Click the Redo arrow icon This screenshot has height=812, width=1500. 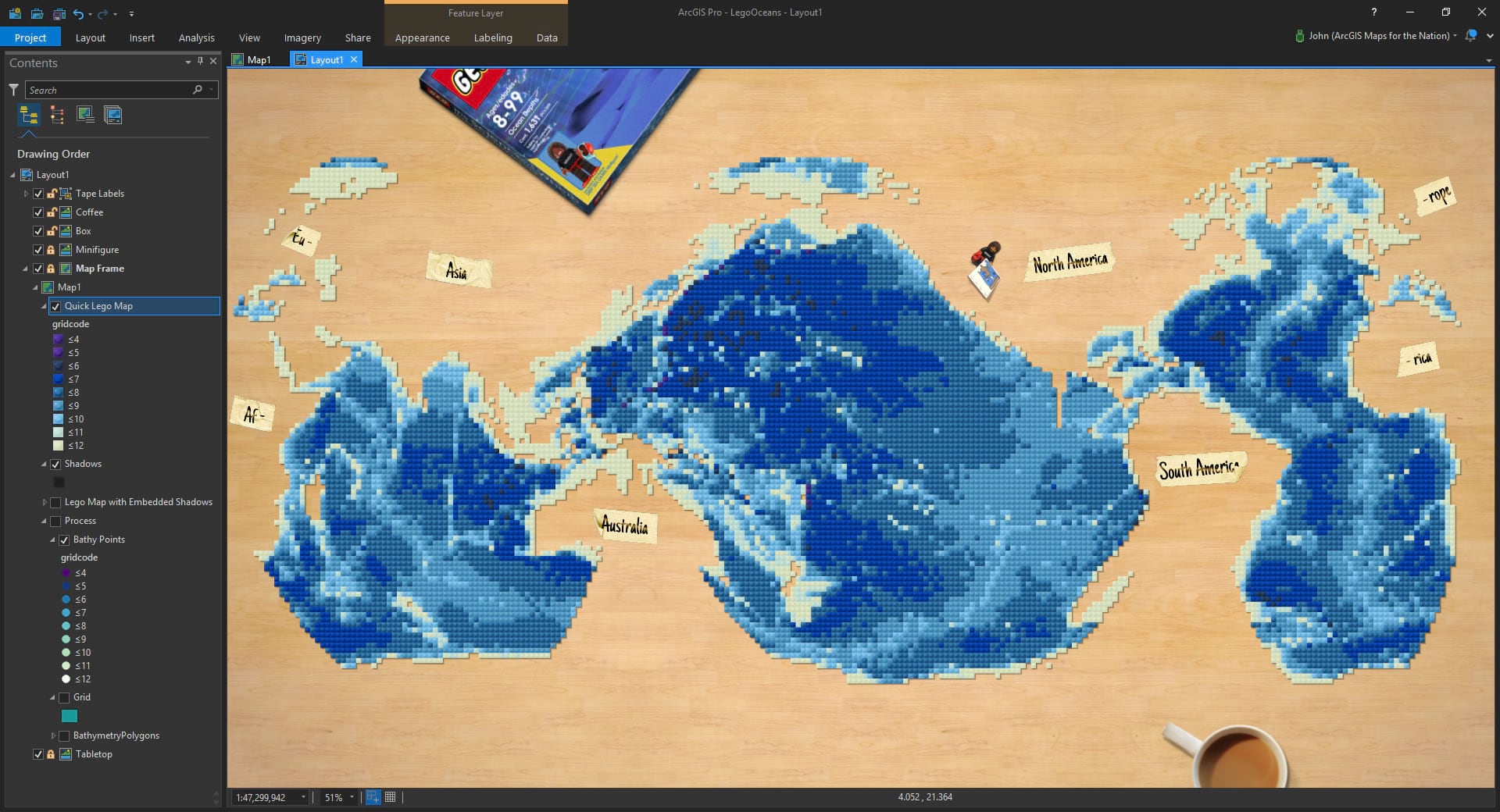coord(102,13)
